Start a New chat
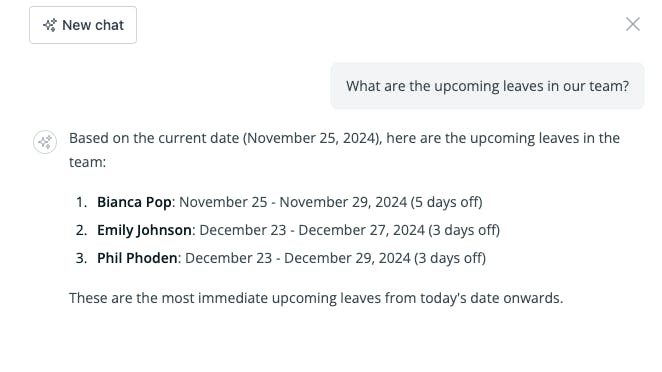662x372 pixels. (x=83, y=25)
